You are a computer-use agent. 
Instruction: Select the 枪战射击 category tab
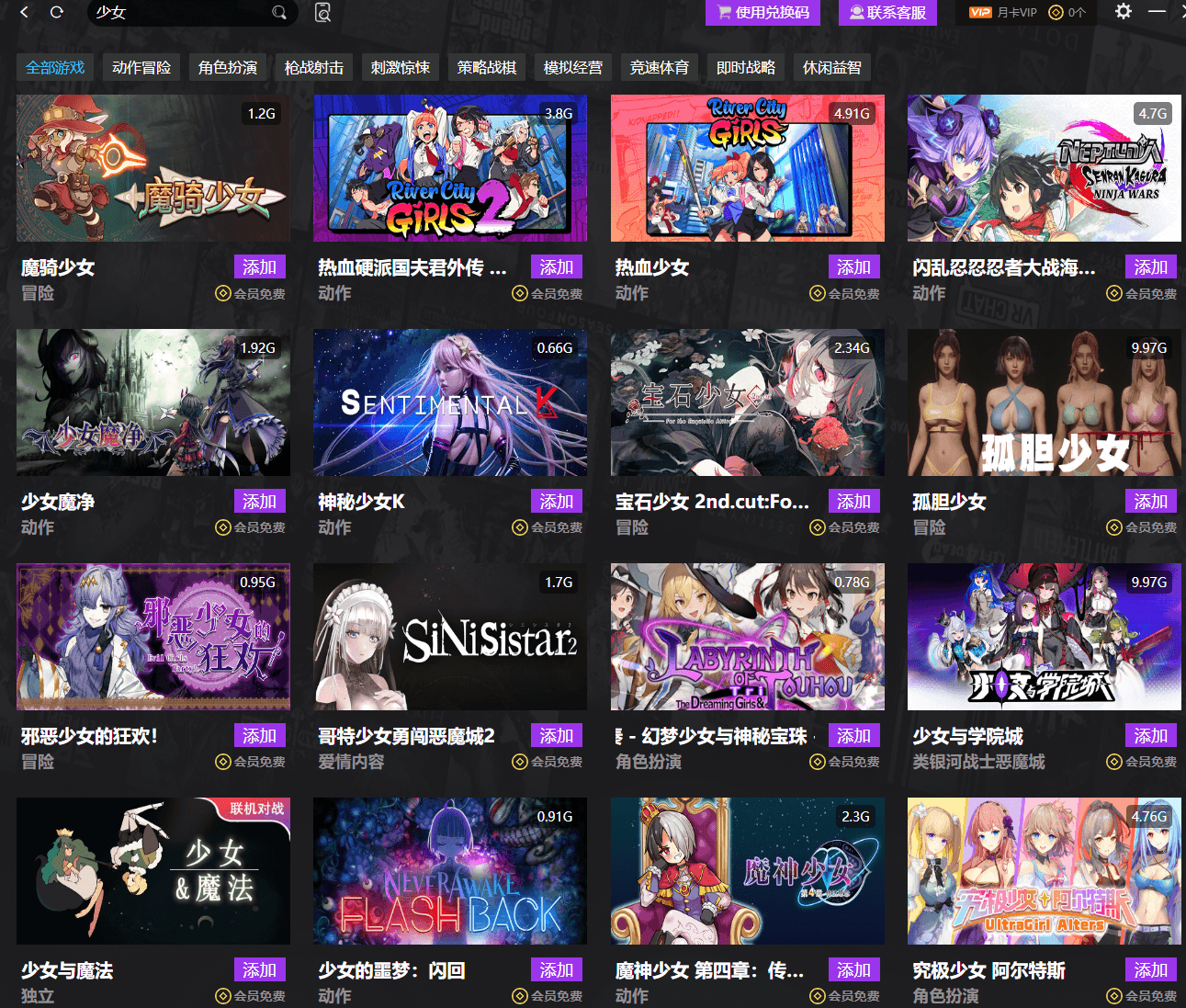tap(314, 67)
